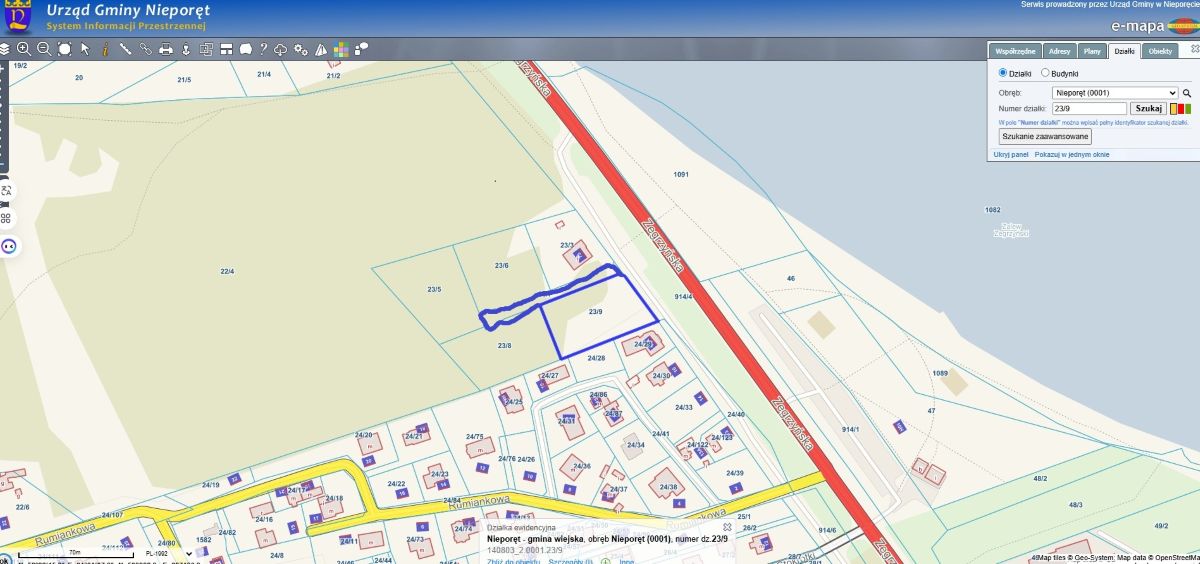Select the Budynki radio button
This screenshot has height=564, width=1200.
1045,73
